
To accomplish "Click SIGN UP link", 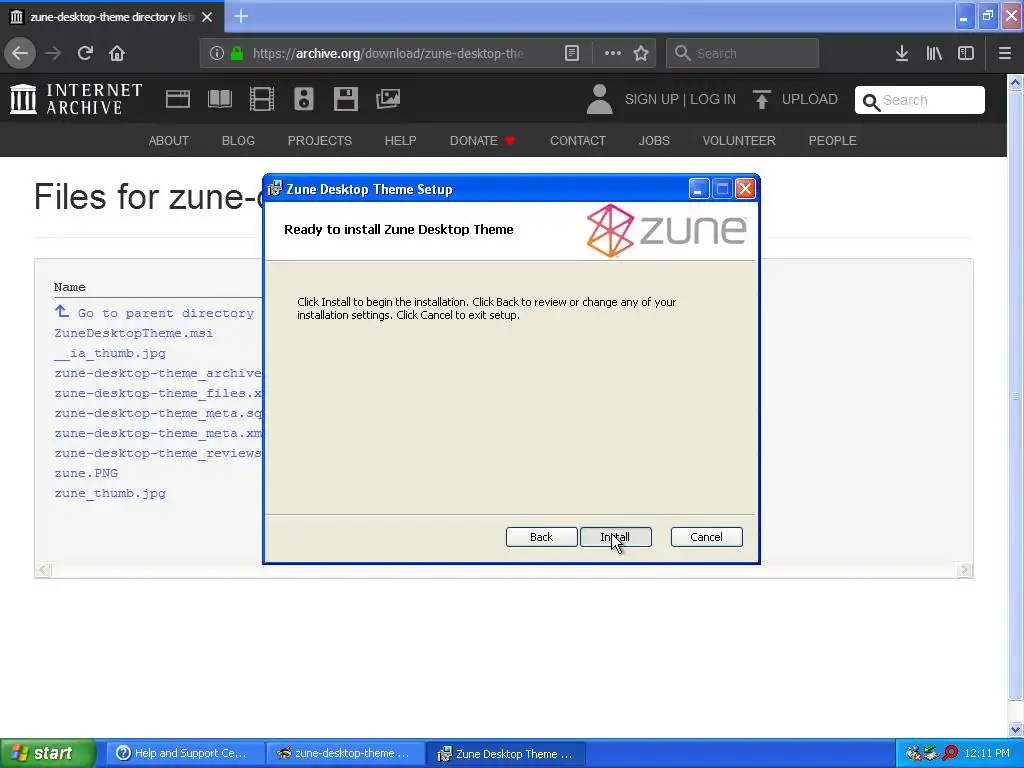I will pos(652,99).
